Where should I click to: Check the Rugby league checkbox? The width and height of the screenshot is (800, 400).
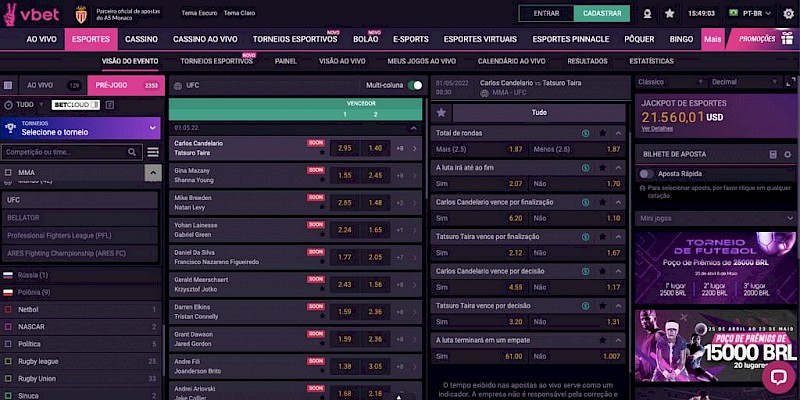pos(8,362)
